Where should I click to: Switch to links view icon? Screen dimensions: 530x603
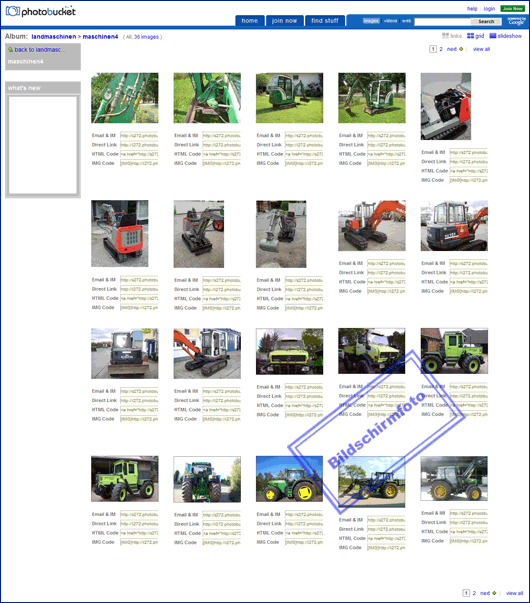tap(445, 36)
